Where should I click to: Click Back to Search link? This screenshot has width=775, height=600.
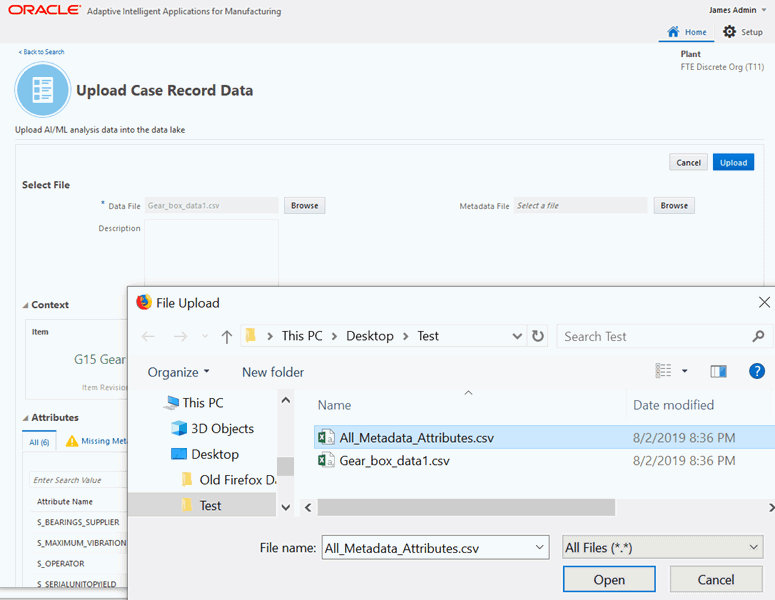42,52
